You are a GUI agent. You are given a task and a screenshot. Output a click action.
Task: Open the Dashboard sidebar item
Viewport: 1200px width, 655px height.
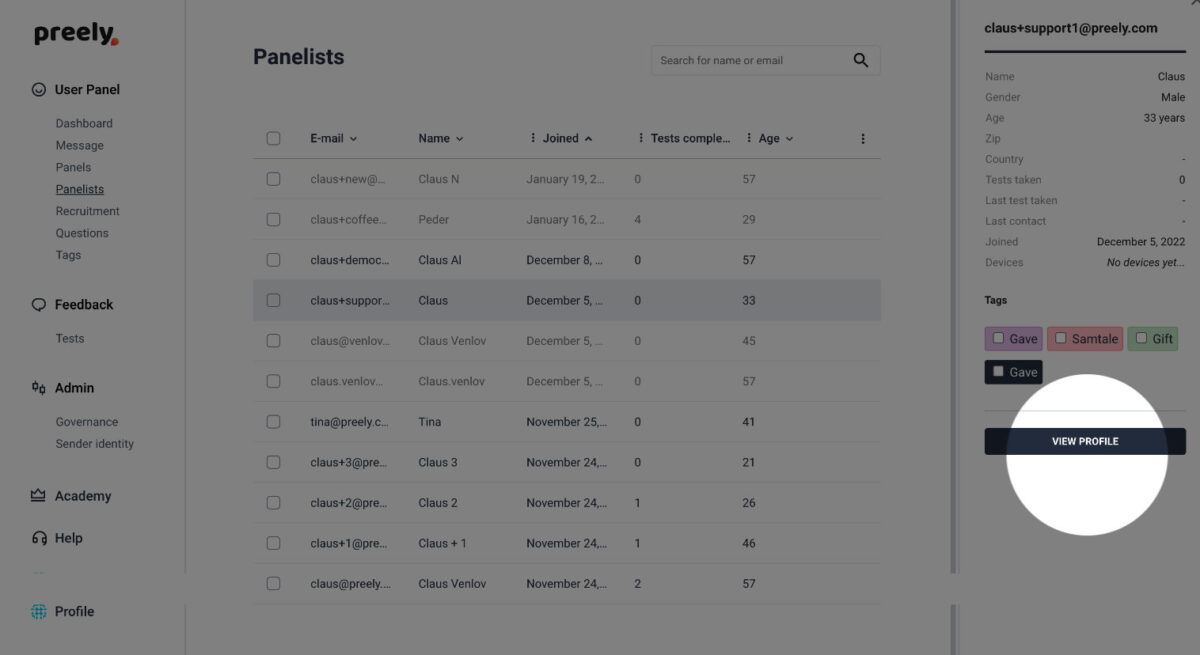pos(84,123)
